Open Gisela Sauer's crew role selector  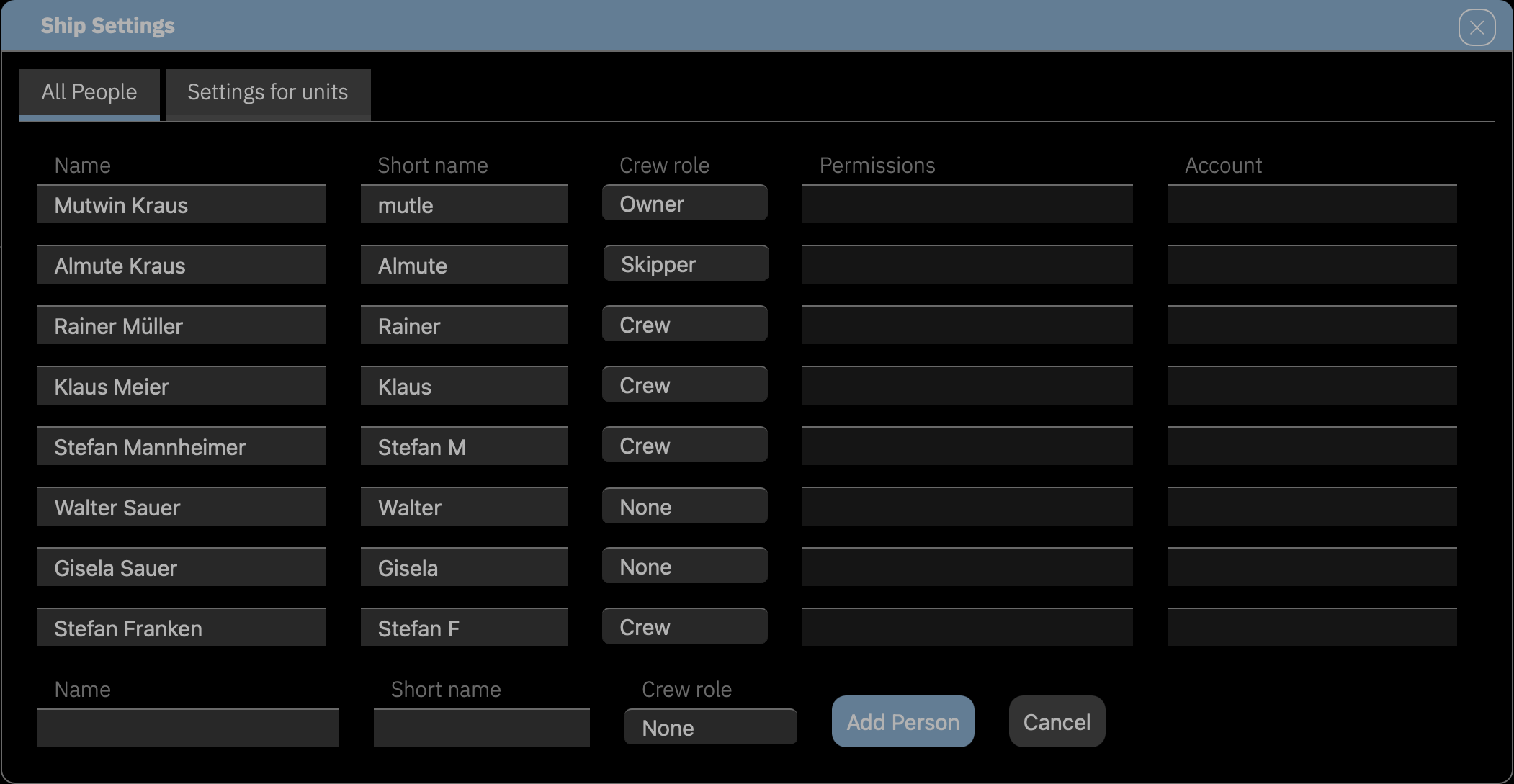pos(684,566)
